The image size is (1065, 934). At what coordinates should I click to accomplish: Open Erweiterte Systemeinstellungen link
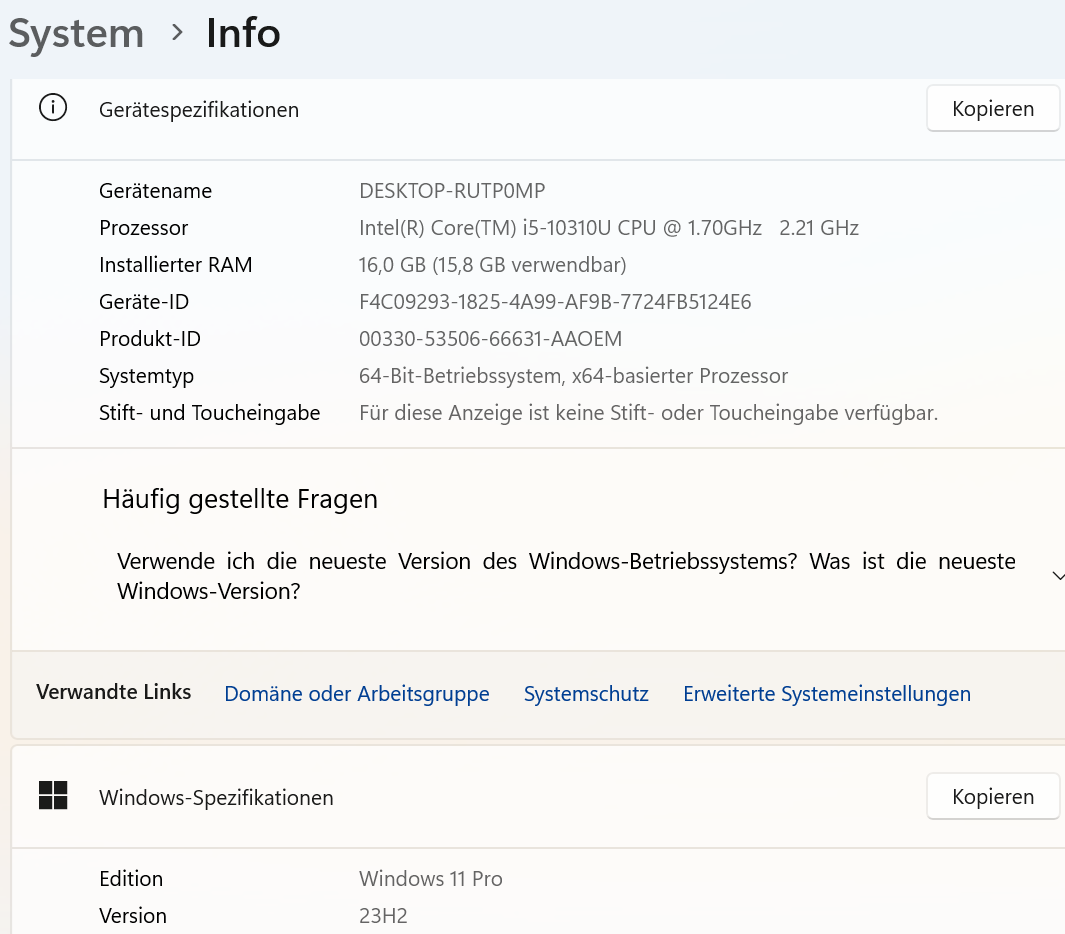click(x=827, y=694)
